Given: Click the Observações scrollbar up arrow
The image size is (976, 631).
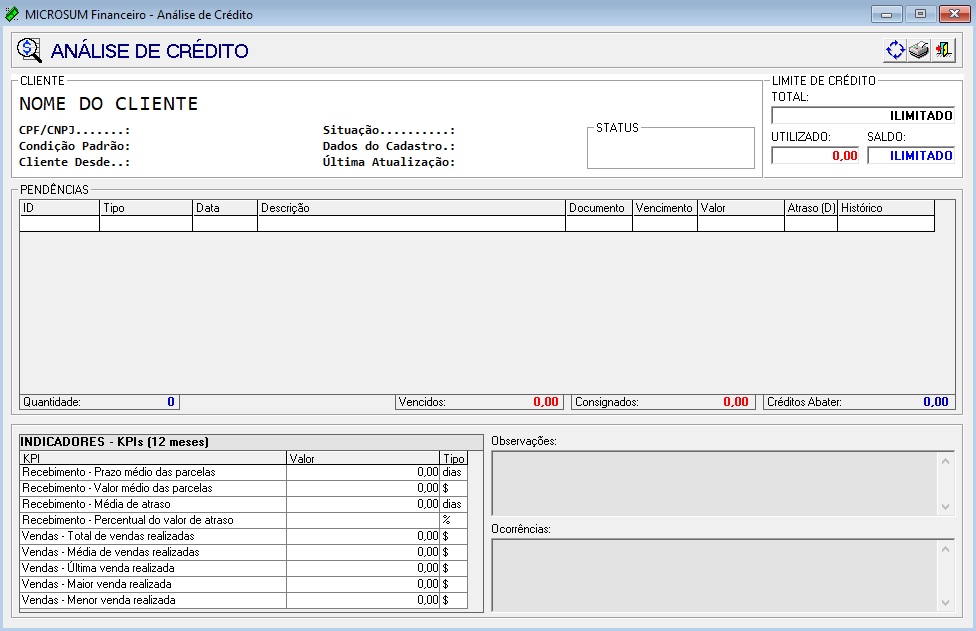Looking at the screenshot, I should [x=946, y=461].
